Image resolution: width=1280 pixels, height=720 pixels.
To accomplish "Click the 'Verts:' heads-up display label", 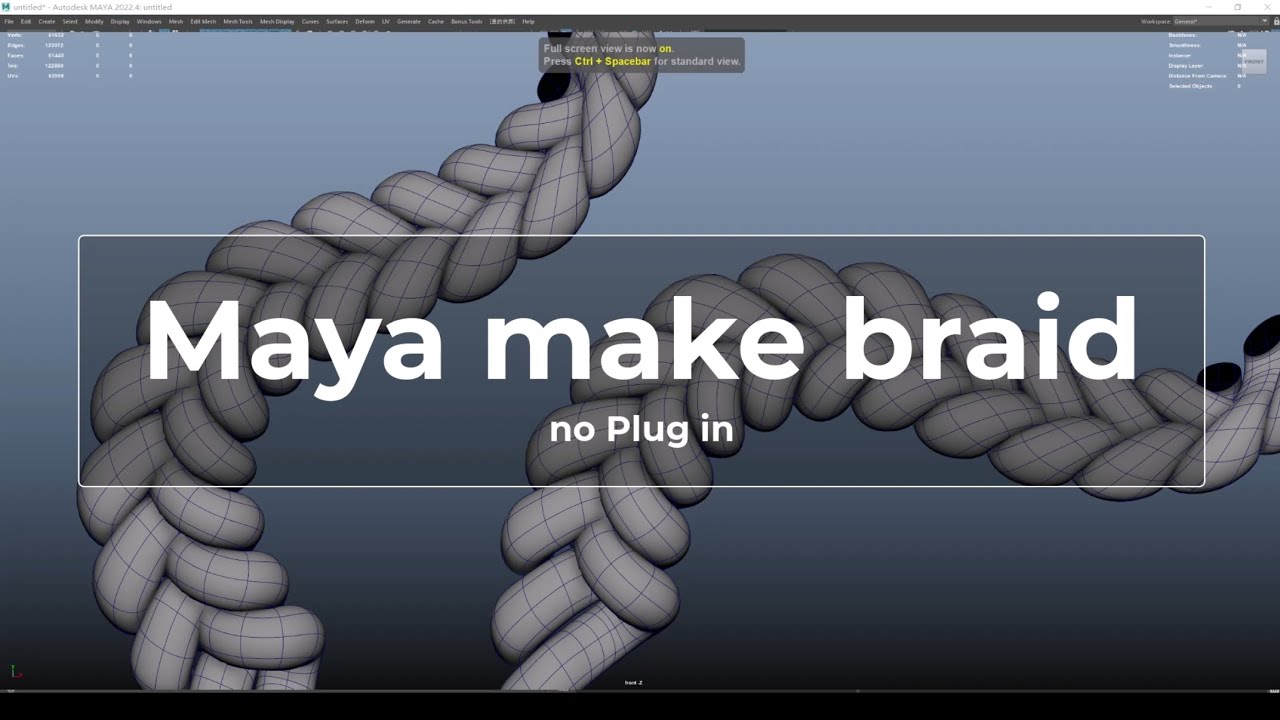I will click(14, 35).
